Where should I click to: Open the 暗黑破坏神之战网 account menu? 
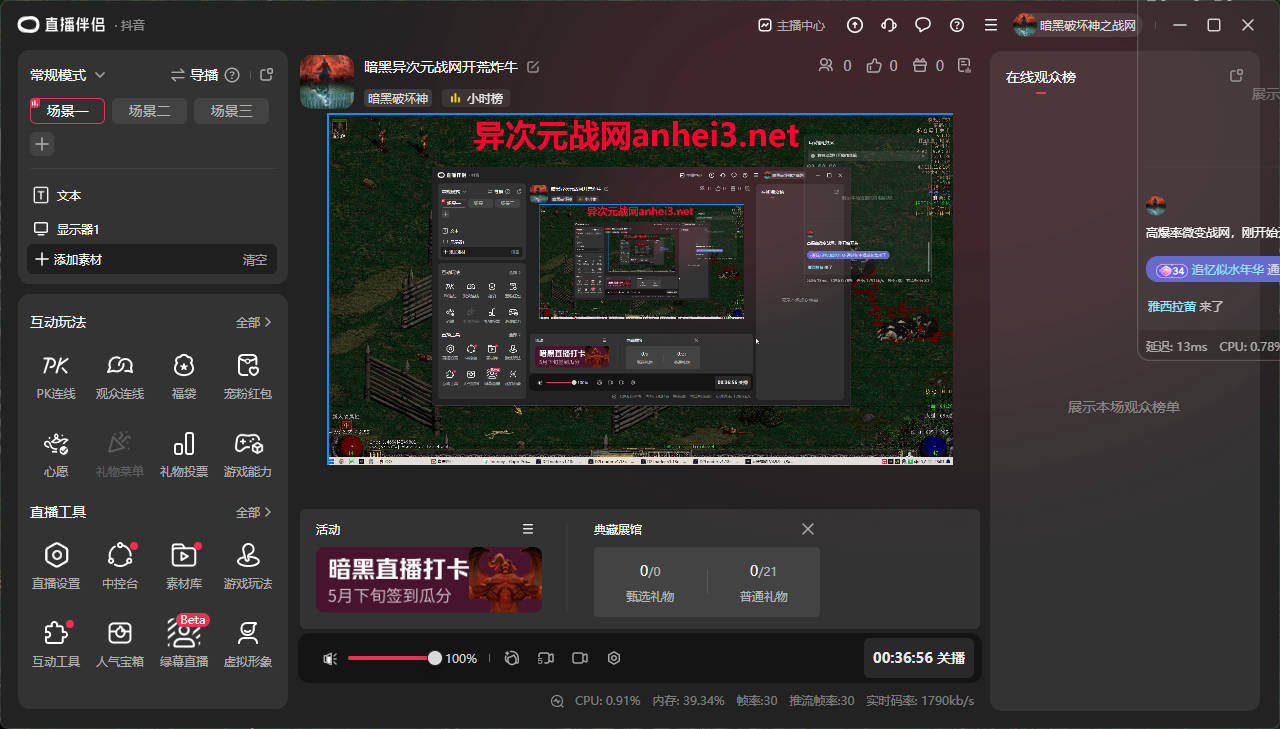pyautogui.click(x=1075, y=25)
